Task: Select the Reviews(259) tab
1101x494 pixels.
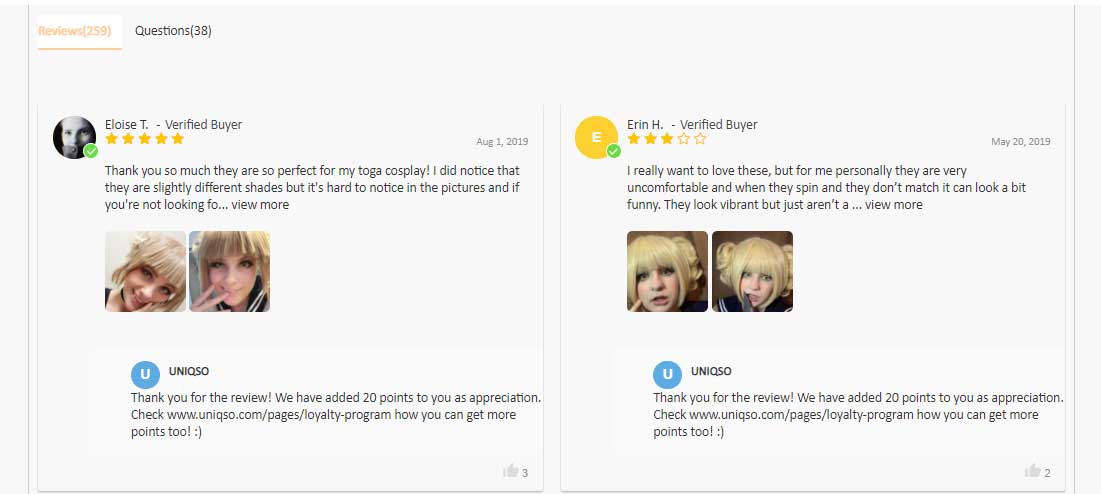Action: point(74,31)
